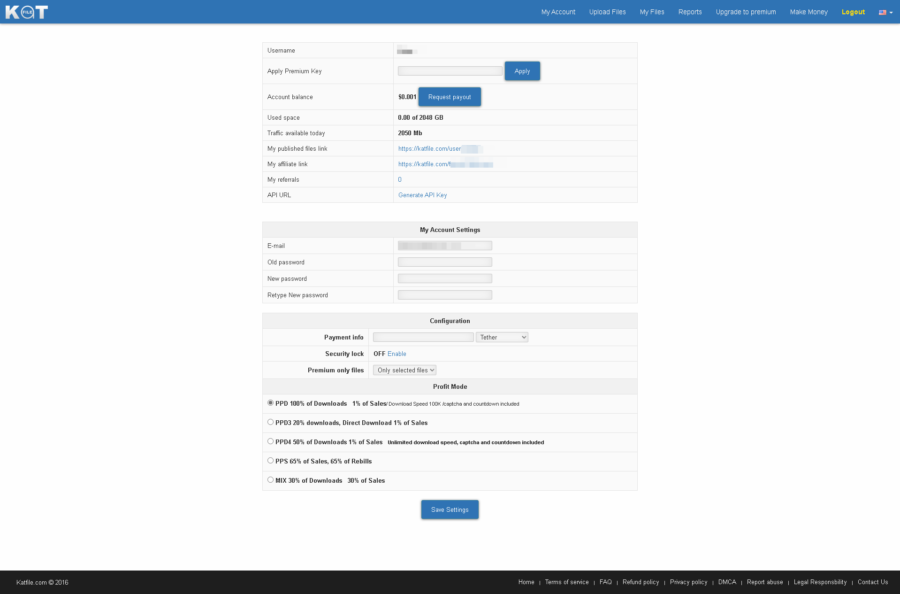Open the Tether payment currency dropdown

coord(502,337)
